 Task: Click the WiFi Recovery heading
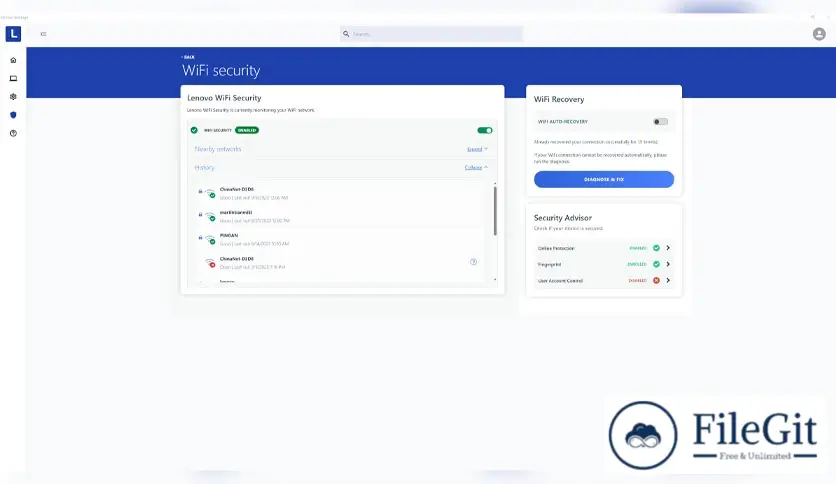(x=559, y=99)
